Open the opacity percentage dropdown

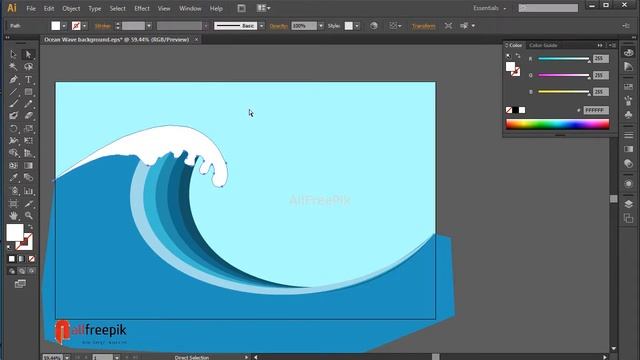(x=321, y=26)
